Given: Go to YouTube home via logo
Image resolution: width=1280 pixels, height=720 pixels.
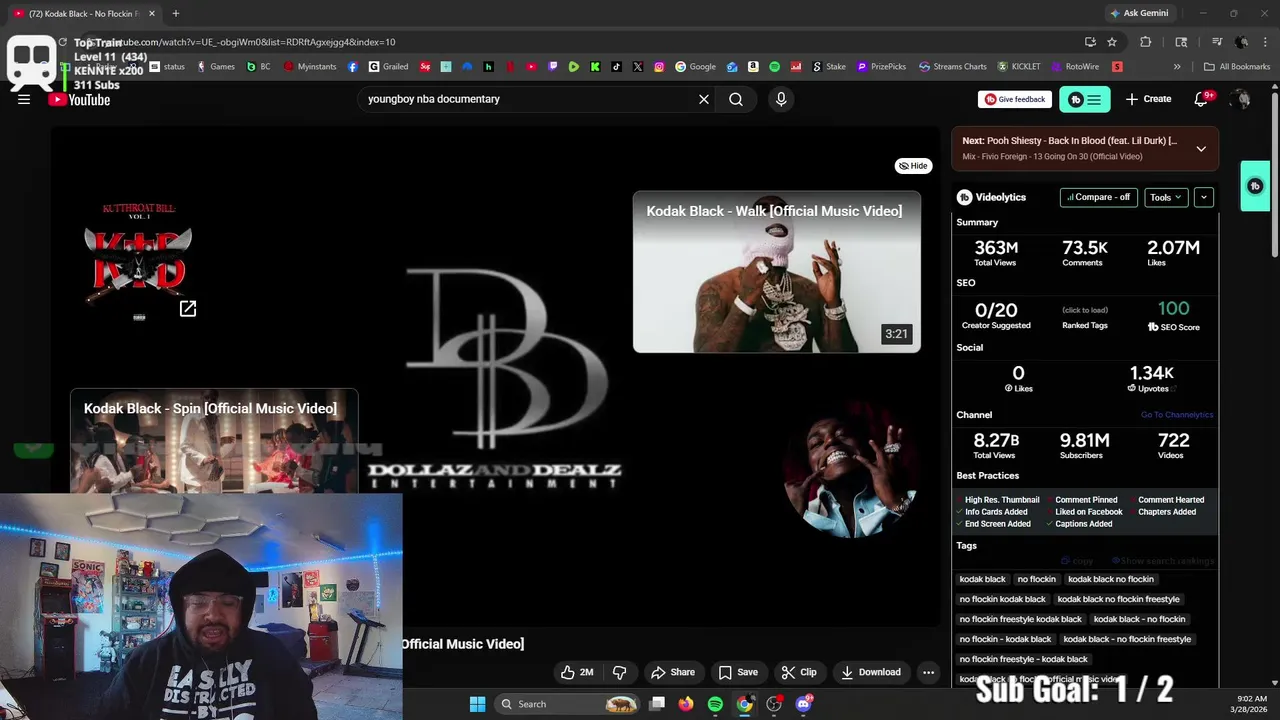Looking at the screenshot, I should (79, 100).
